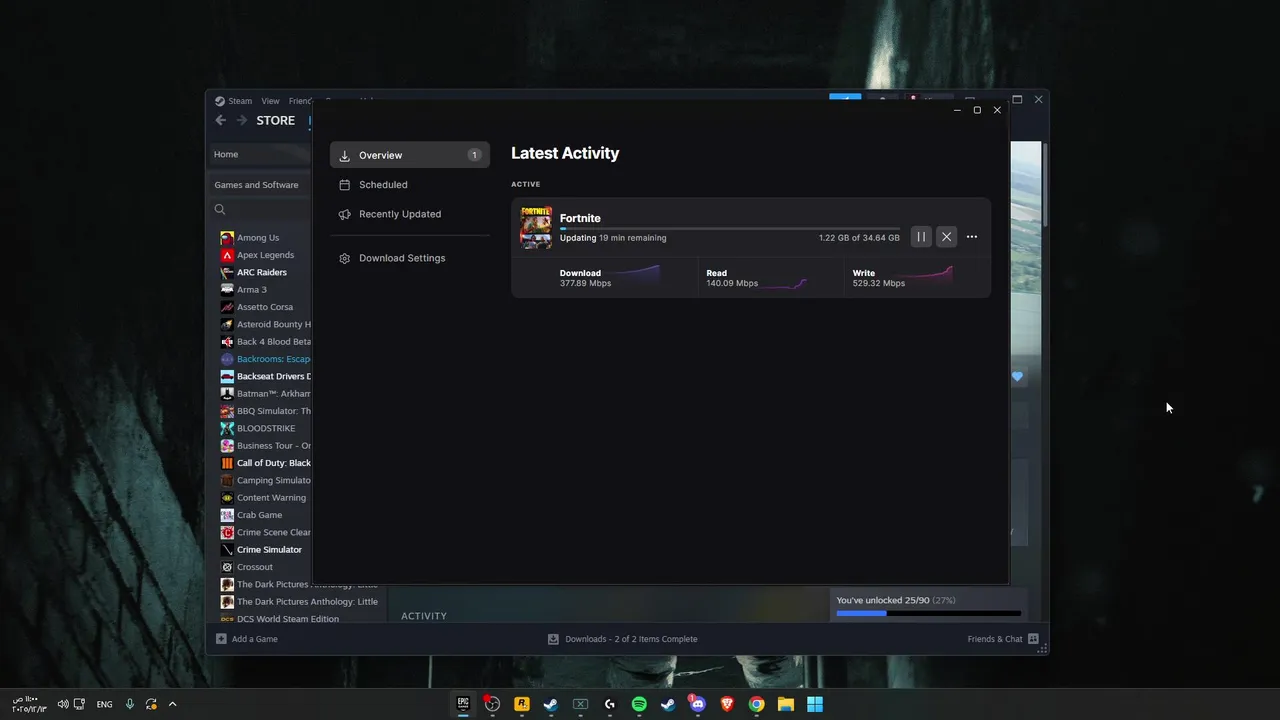1280x720 pixels.
Task: Click the Apex Legends game icon
Action: [x=227, y=255]
